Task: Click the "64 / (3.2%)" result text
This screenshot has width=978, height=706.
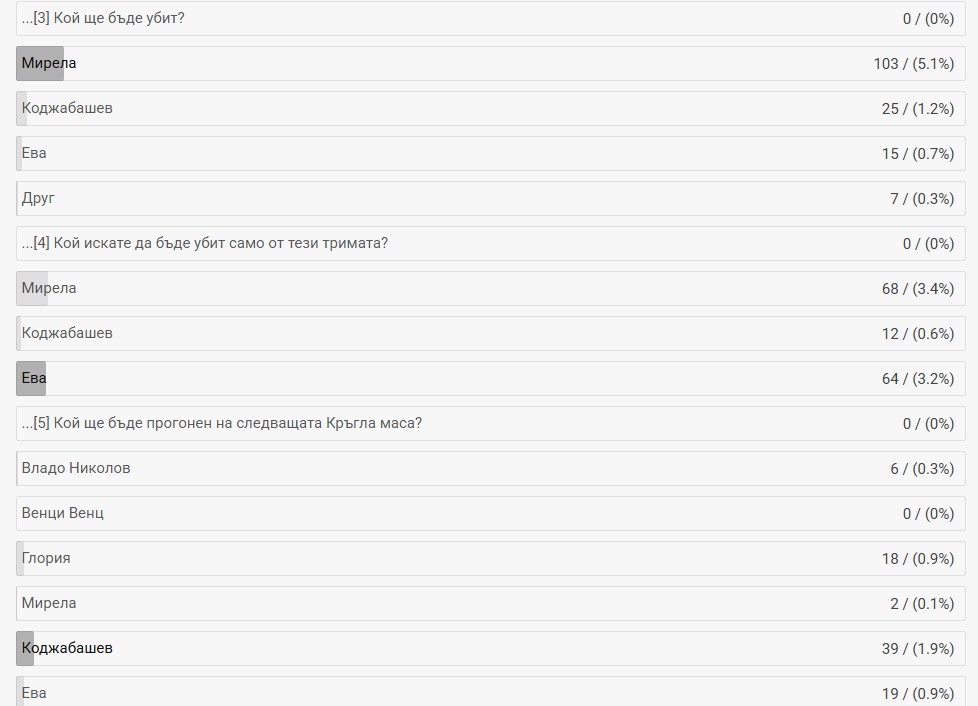Action: click(x=917, y=378)
